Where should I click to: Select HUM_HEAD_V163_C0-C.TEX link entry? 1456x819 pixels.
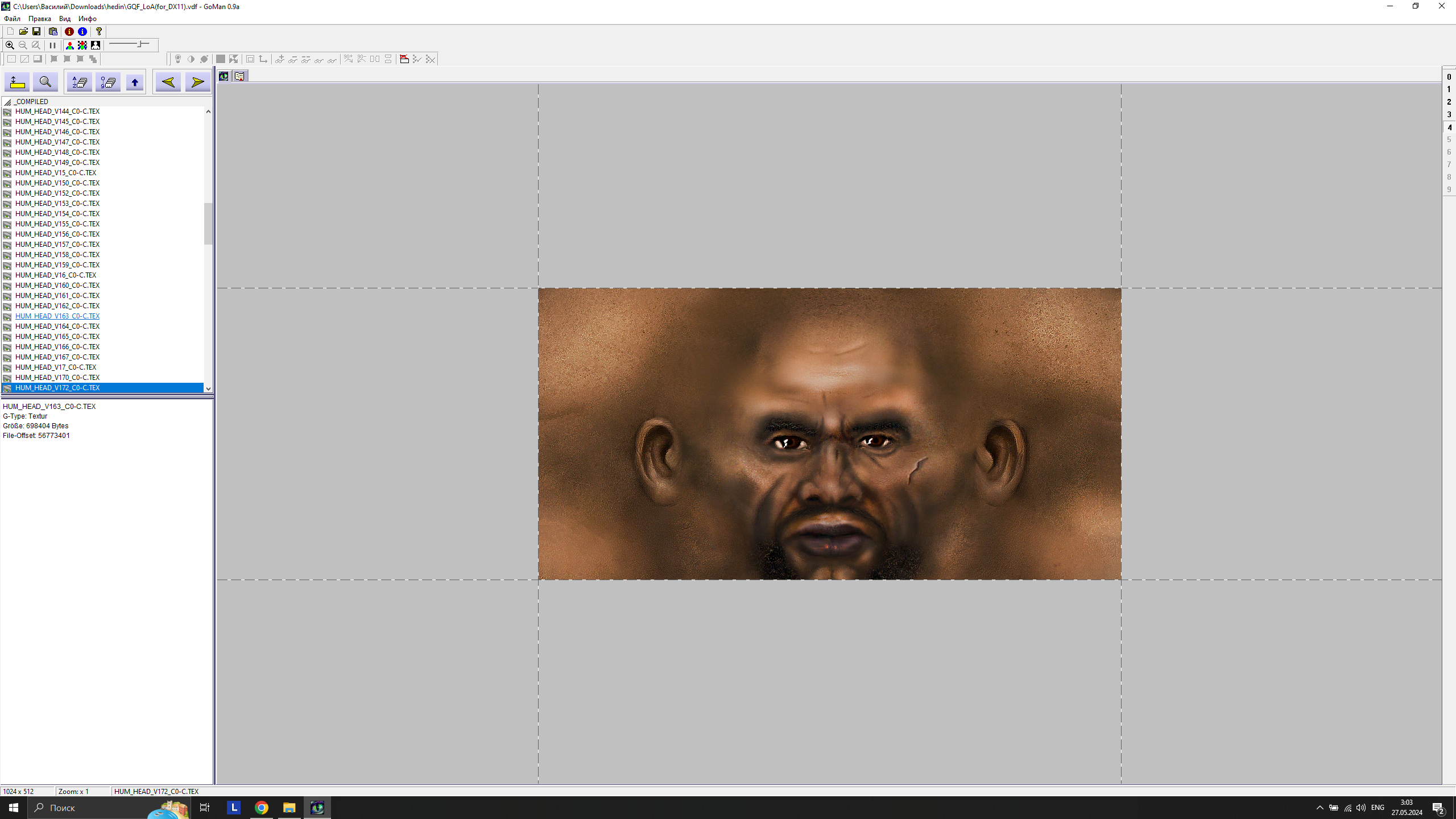click(x=57, y=316)
